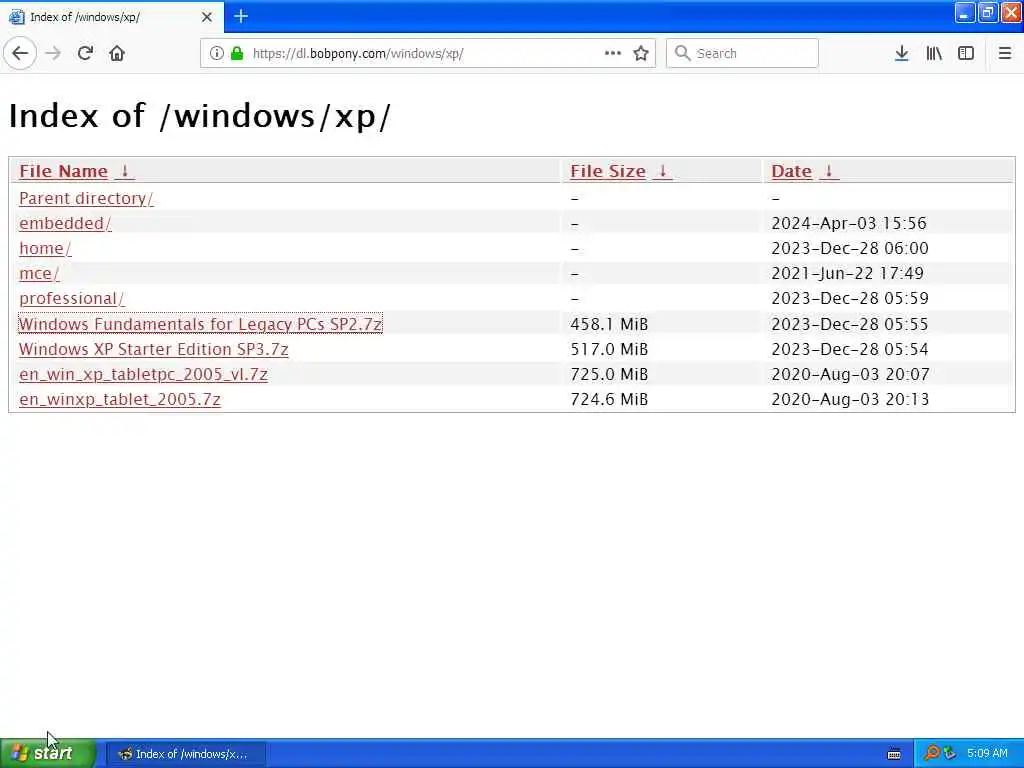
Task: Minimize the Firefox window
Action: (965, 12)
